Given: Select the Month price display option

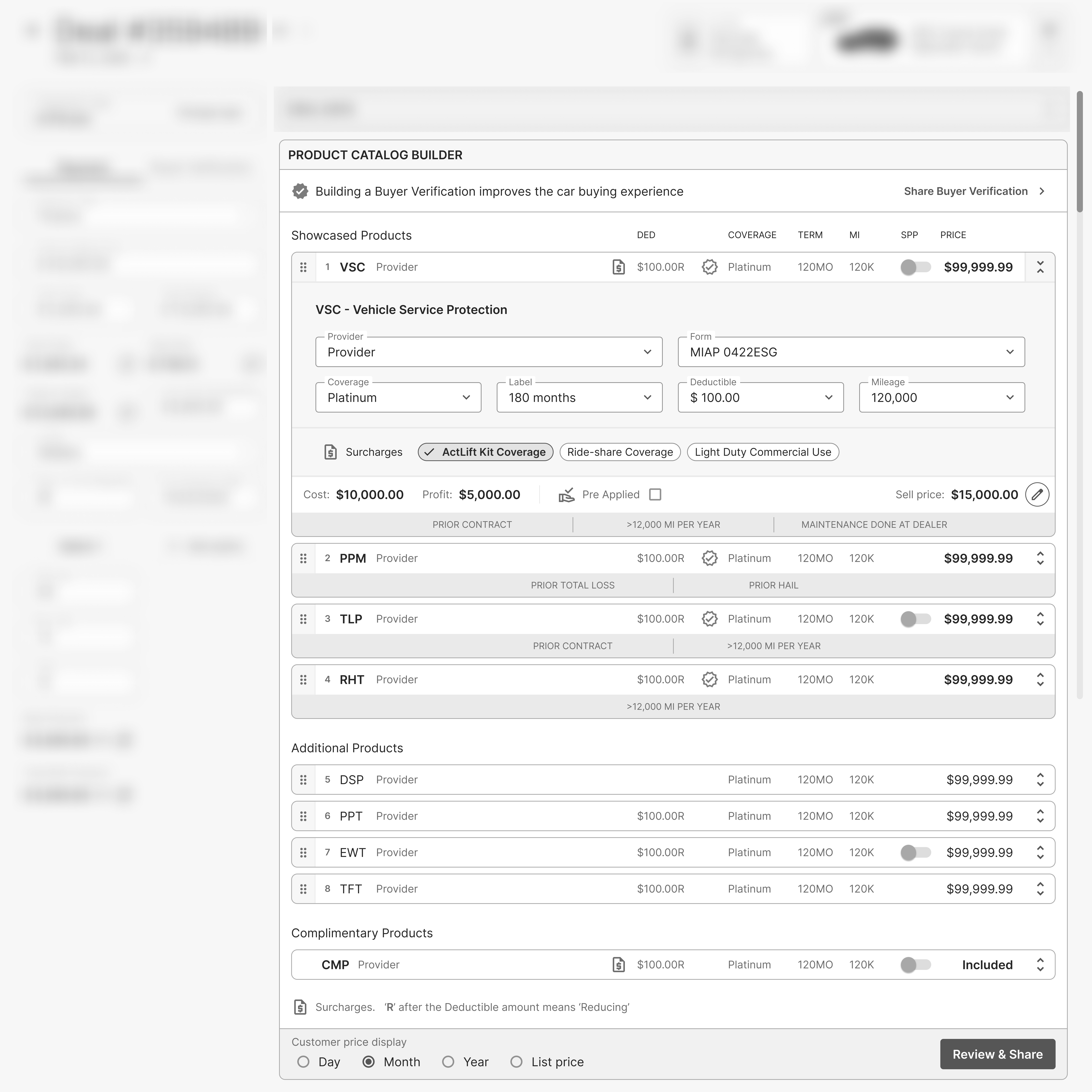Looking at the screenshot, I should point(369,1062).
